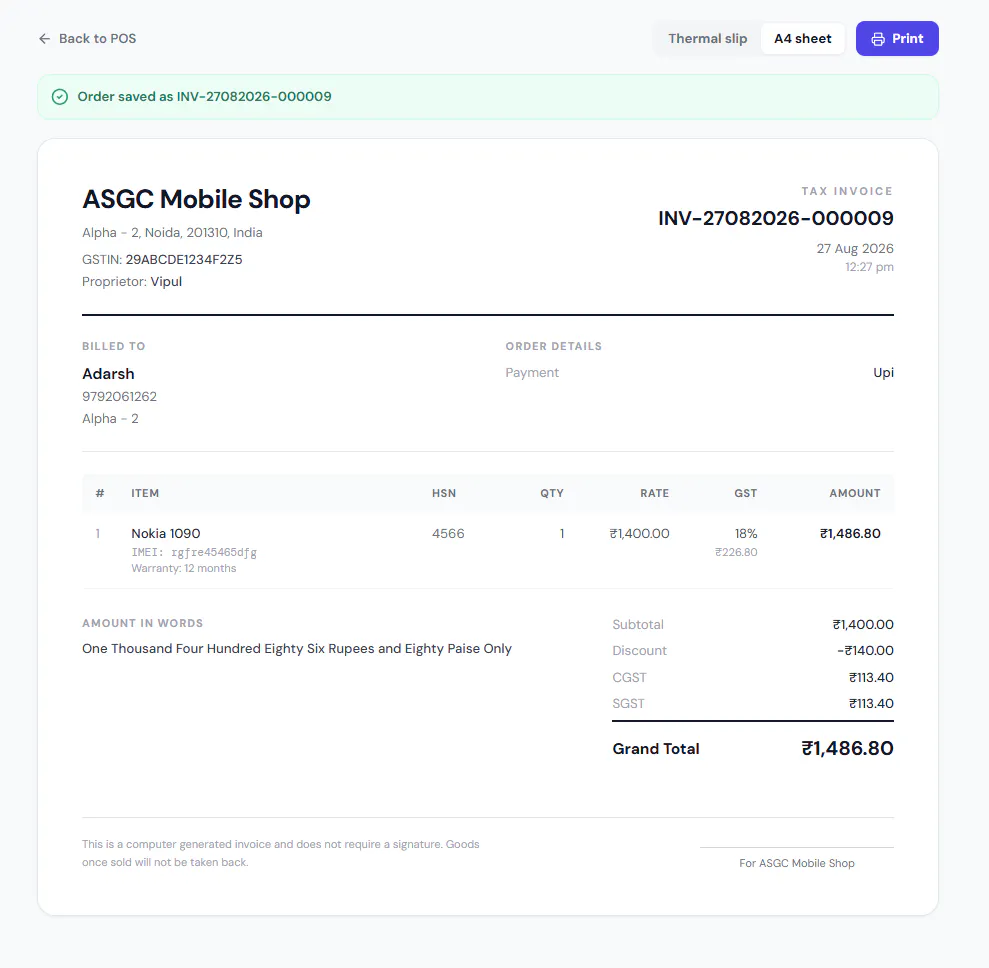Click the AMOUNT IN WORDS label

point(143,623)
